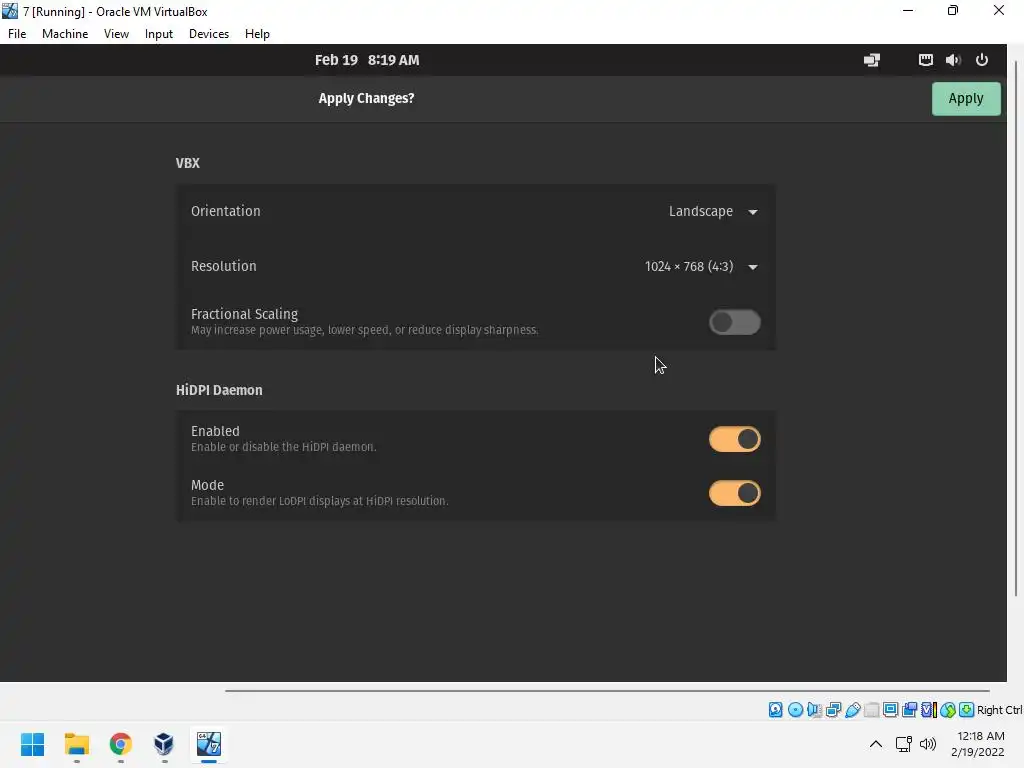Open the Machine menu
Image resolution: width=1024 pixels, height=768 pixels.
65,34
